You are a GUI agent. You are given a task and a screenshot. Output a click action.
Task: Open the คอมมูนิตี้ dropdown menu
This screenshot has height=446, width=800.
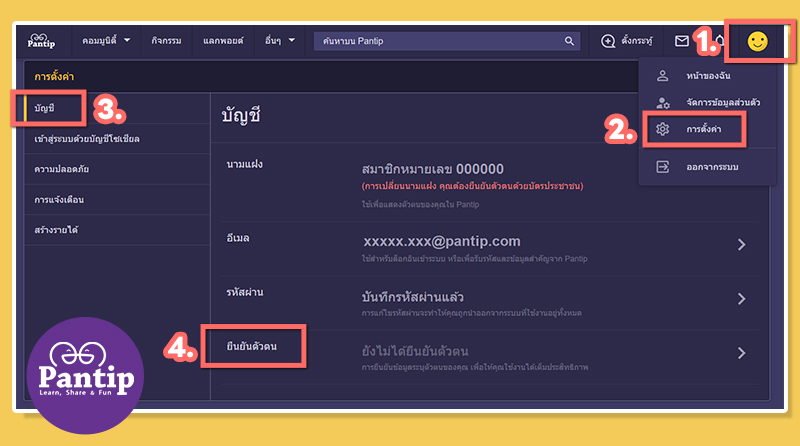point(106,40)
